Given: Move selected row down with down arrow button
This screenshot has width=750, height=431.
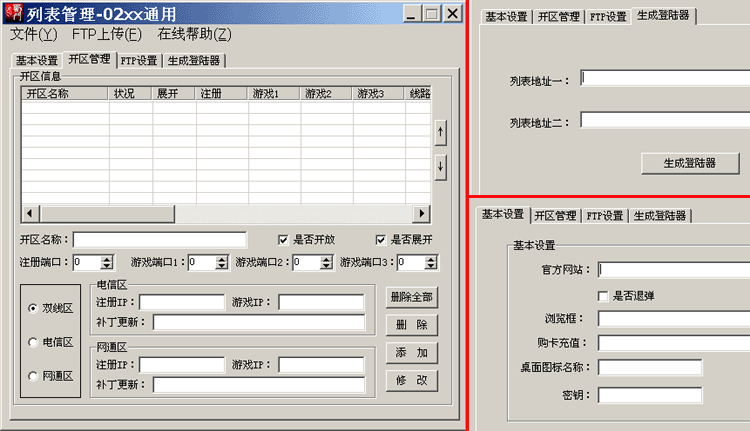Looking at the screenshot, I should [440, 167].
